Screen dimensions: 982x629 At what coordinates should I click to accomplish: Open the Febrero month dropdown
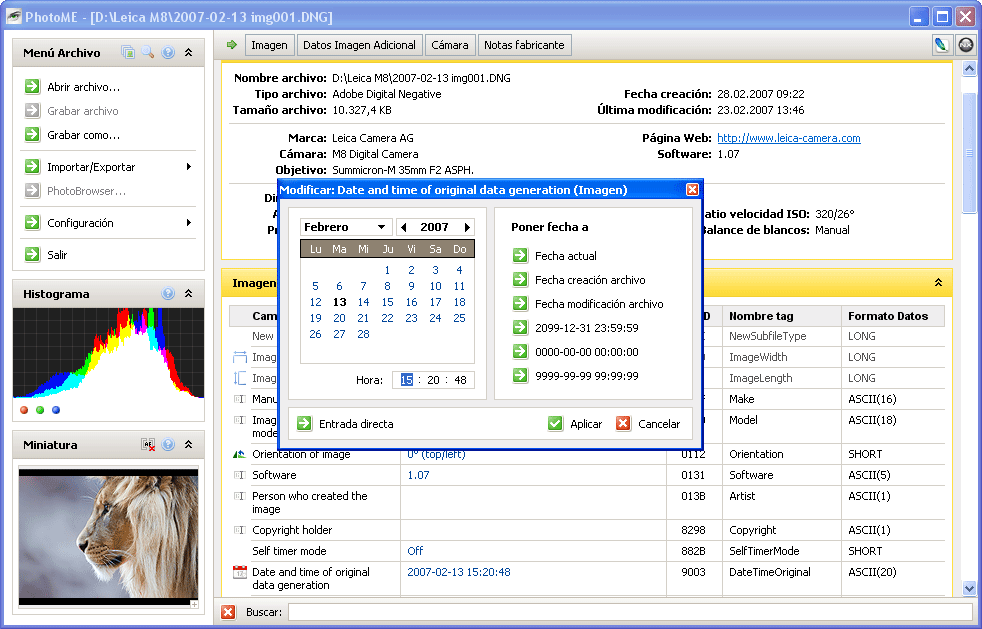point(346,227)
